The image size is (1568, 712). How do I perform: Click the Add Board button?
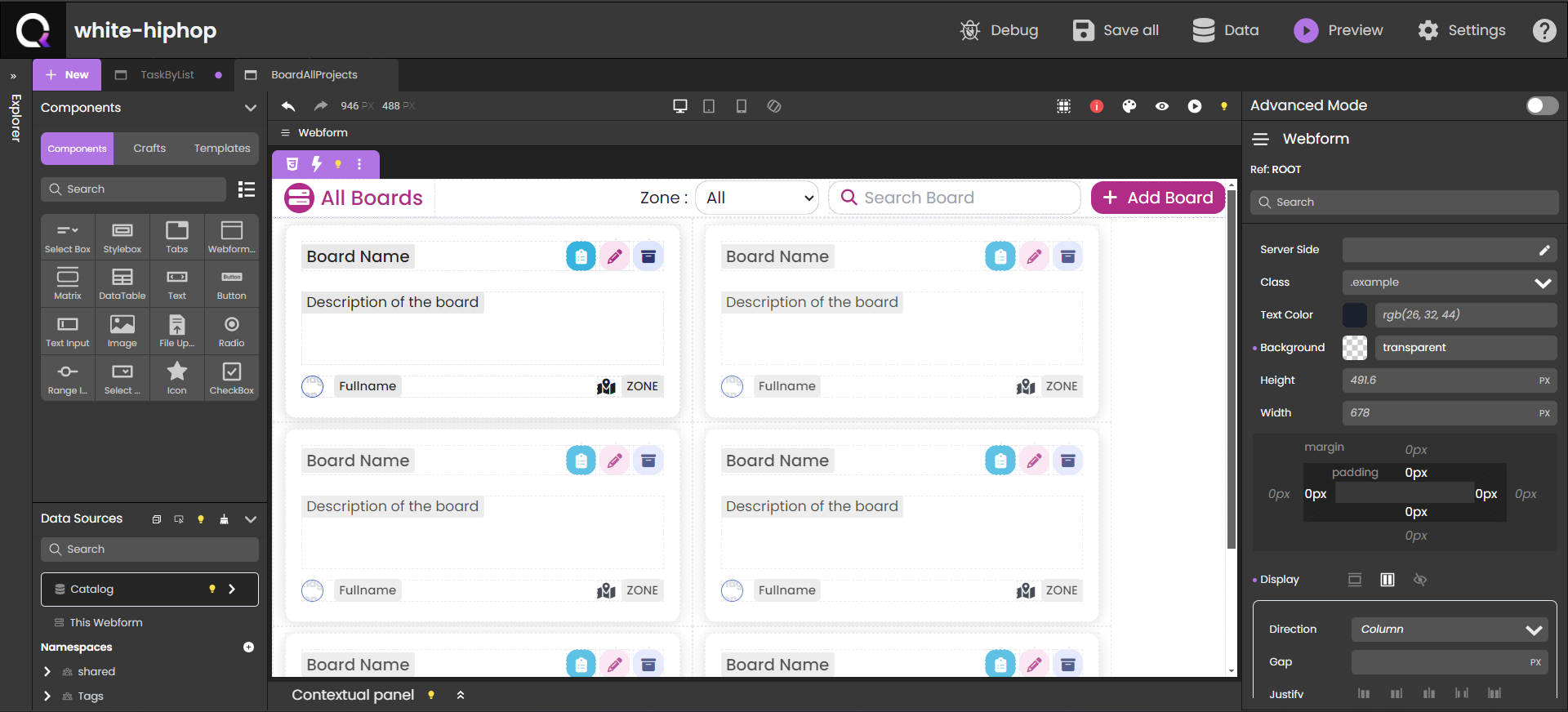(1157, 198)
